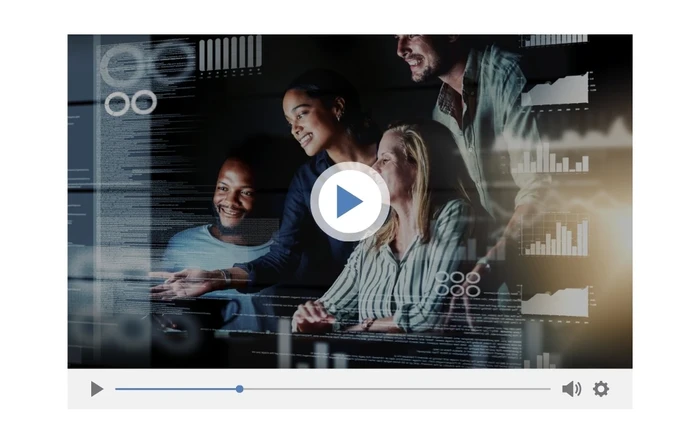Click the bar chart overlay on right side

point(555,238)
